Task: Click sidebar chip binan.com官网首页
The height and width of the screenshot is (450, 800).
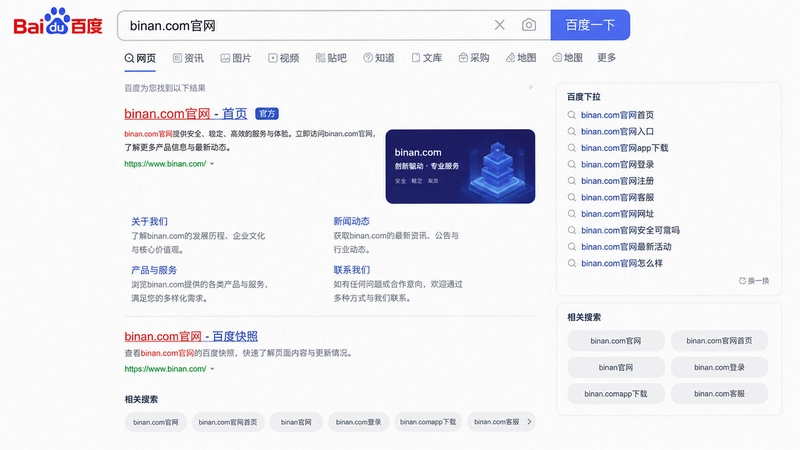Action: 719,341
